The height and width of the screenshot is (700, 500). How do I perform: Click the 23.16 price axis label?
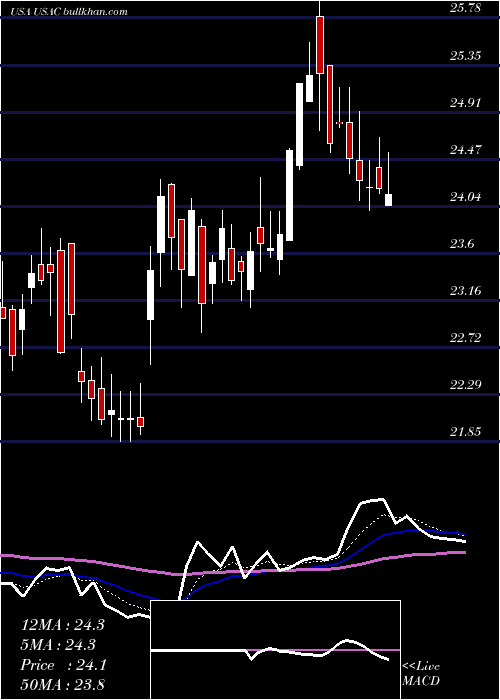(x=466, y=291)
